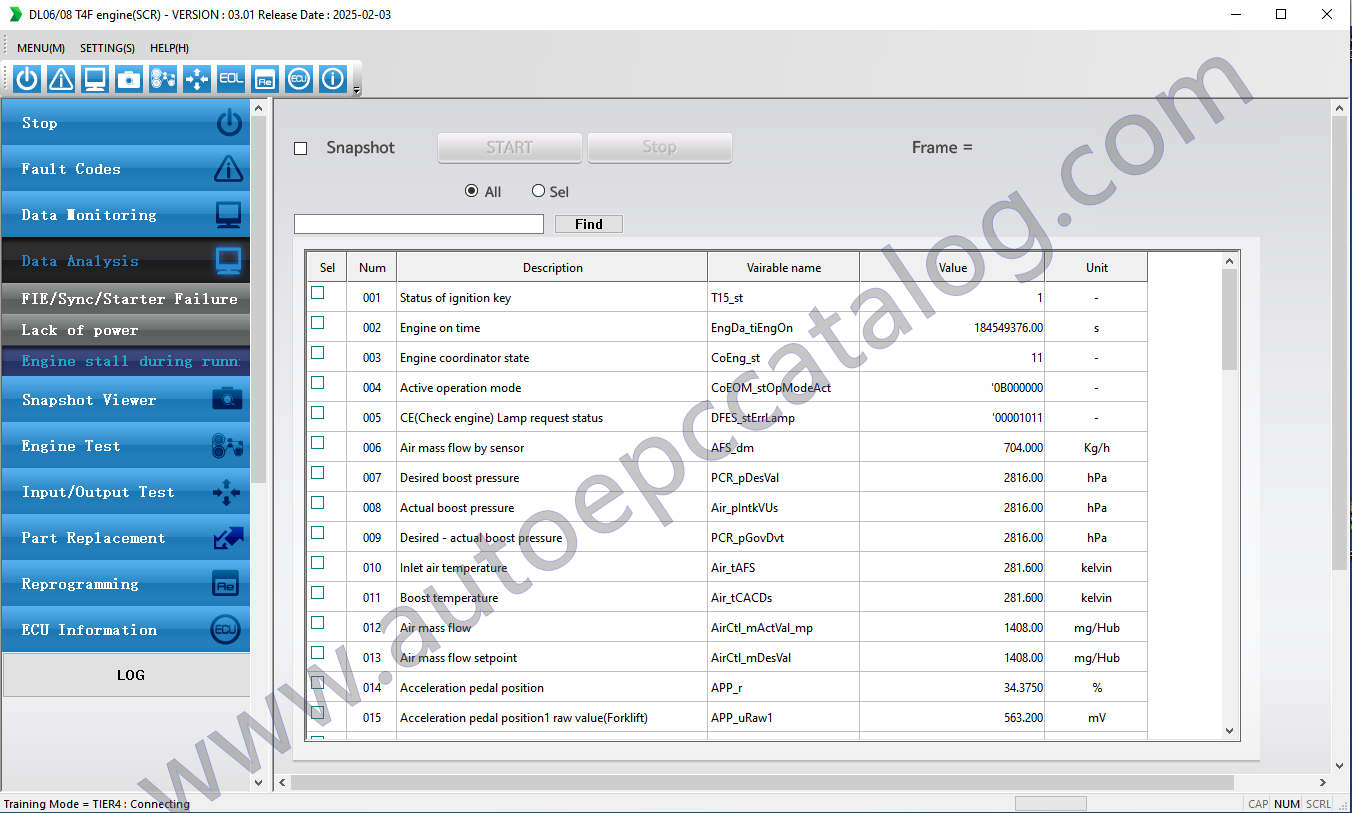Image resolution: width=1352 pixels, height=813 pixels.
Task: Select the All radio button
Action: [x=472, y=191]
